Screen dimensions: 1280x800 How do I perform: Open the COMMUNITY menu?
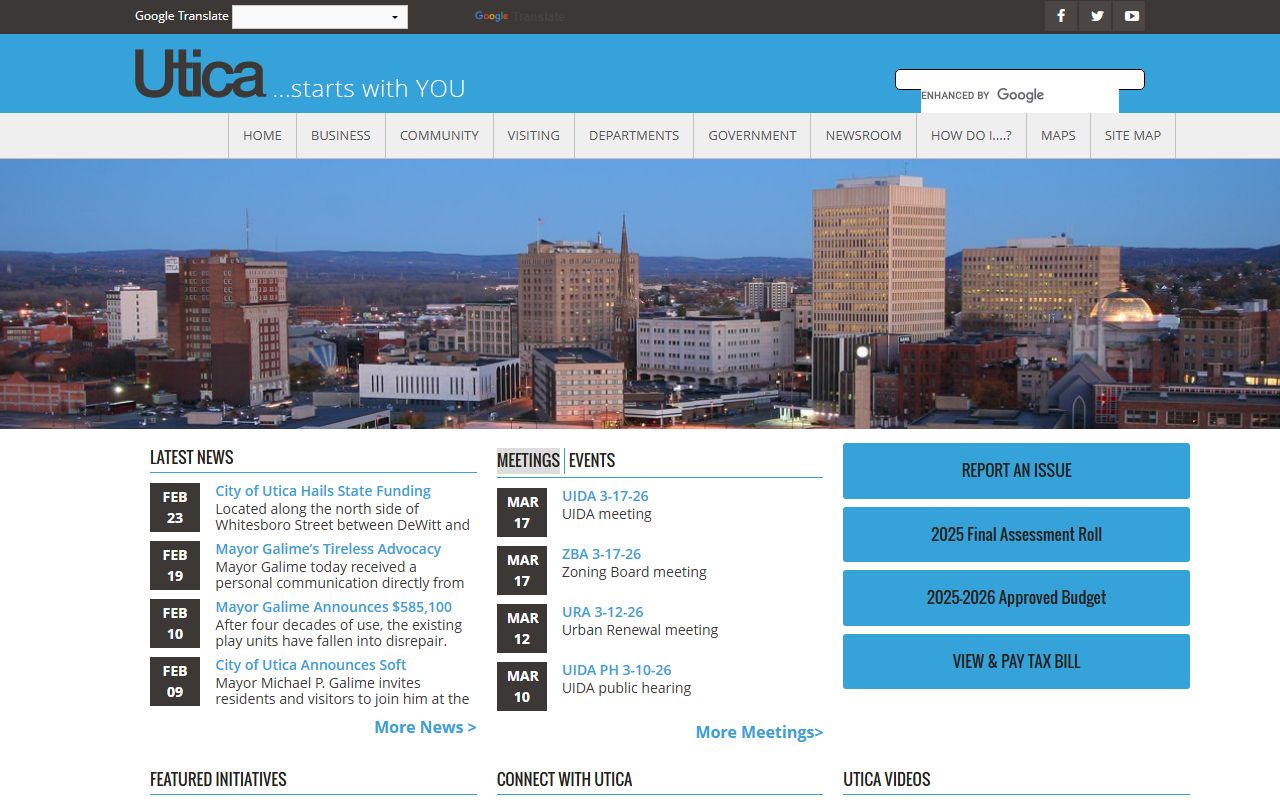pos(439,136)
